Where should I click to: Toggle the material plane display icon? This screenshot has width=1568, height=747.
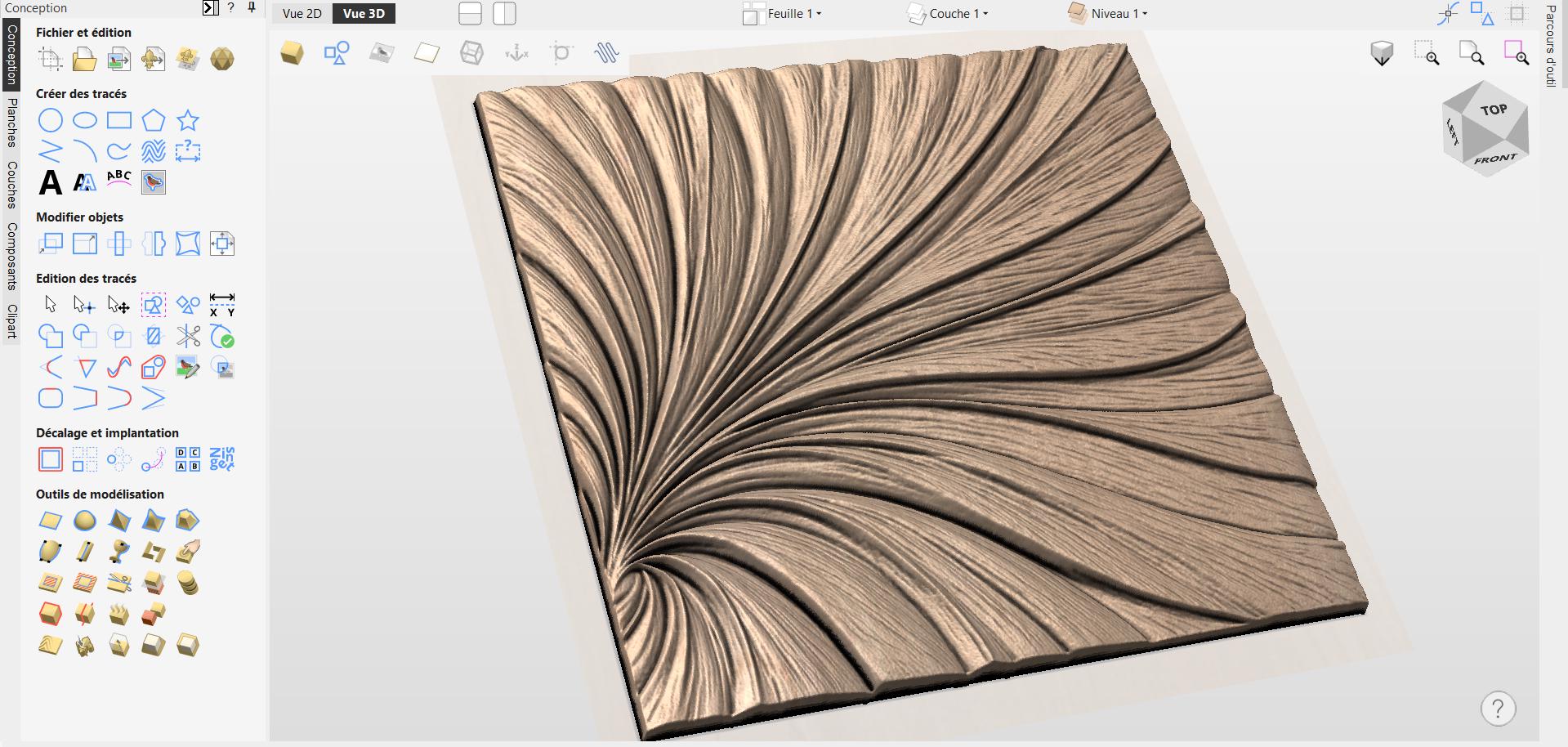click(x=427, y=53)
